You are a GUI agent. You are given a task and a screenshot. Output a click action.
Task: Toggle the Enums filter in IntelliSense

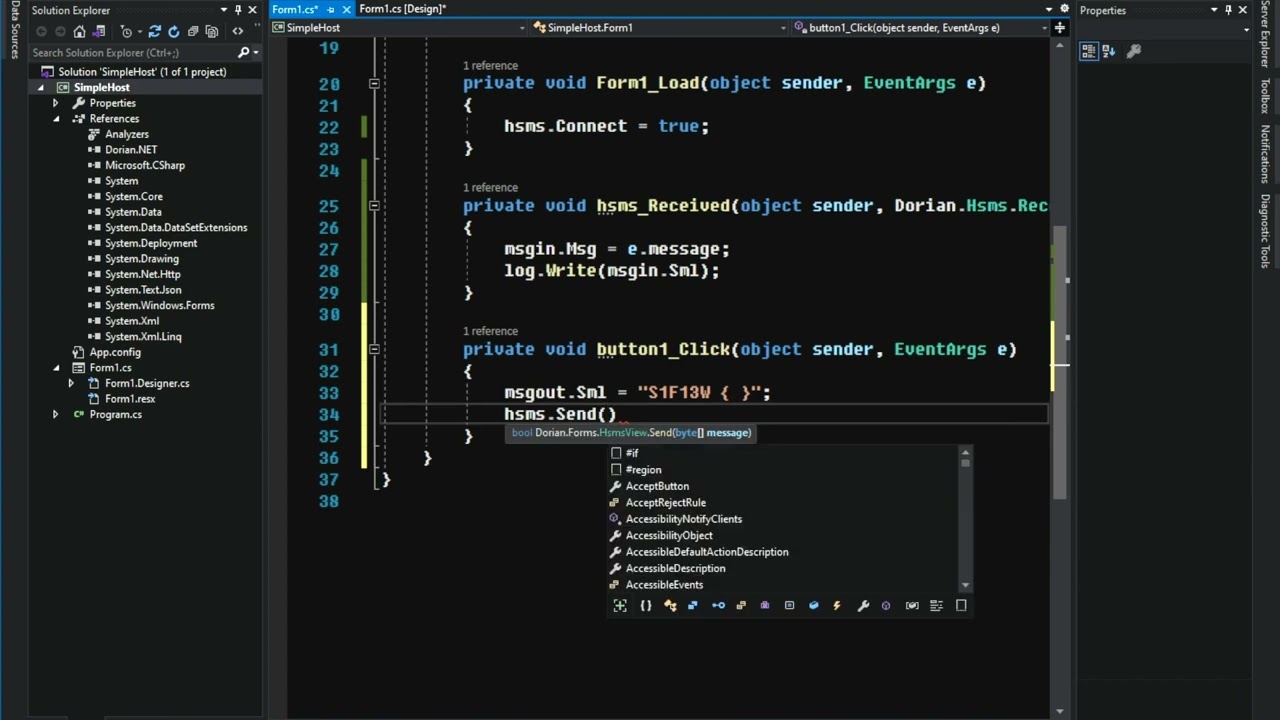tap(741, 605)
